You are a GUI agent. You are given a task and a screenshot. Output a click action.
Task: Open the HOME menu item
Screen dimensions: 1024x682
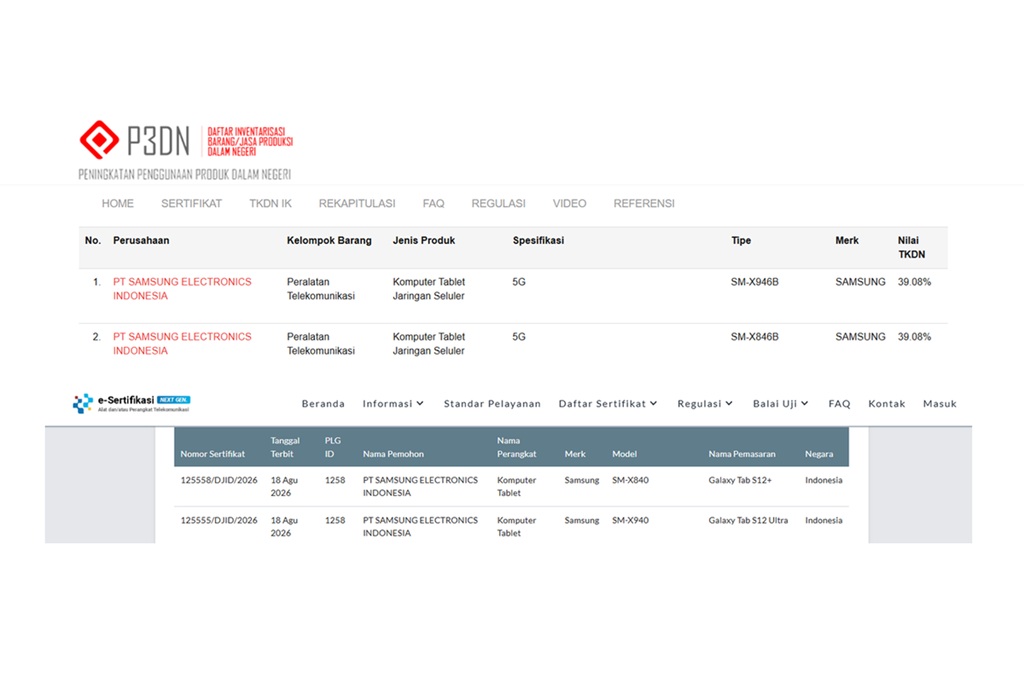[118, 204]
